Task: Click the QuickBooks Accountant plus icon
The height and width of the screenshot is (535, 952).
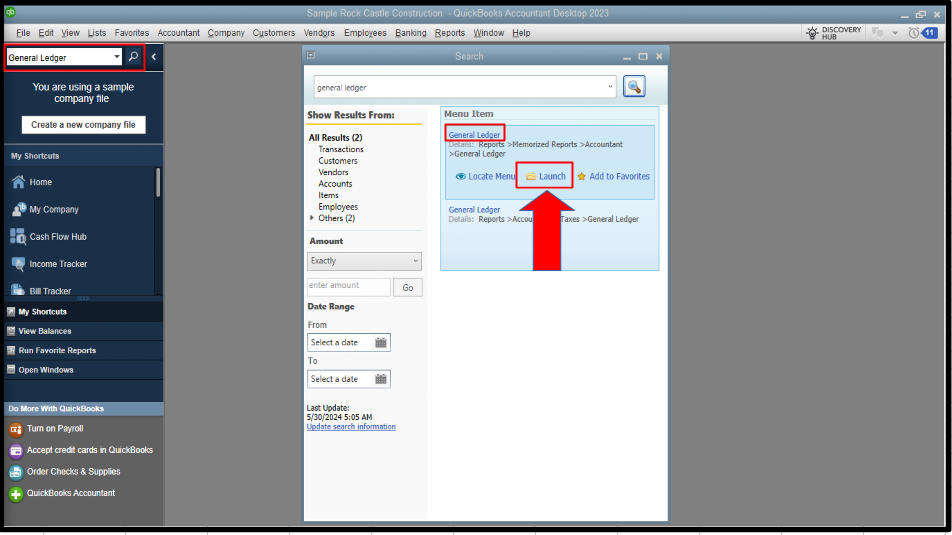Action: pyautogui.click(x=16, y=494)
